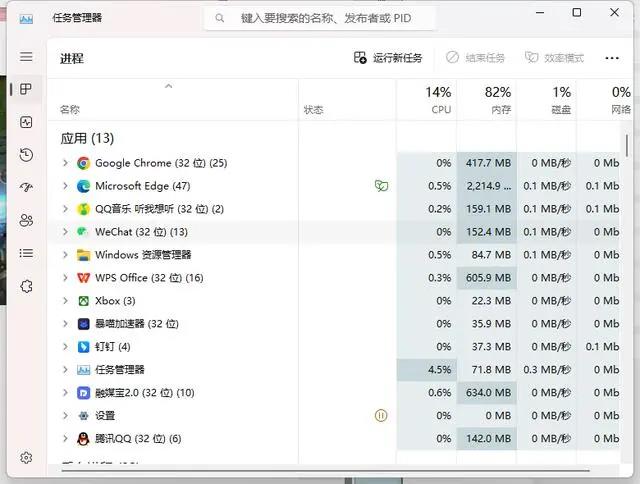Sort by the 网络 column header

point(604,100)
